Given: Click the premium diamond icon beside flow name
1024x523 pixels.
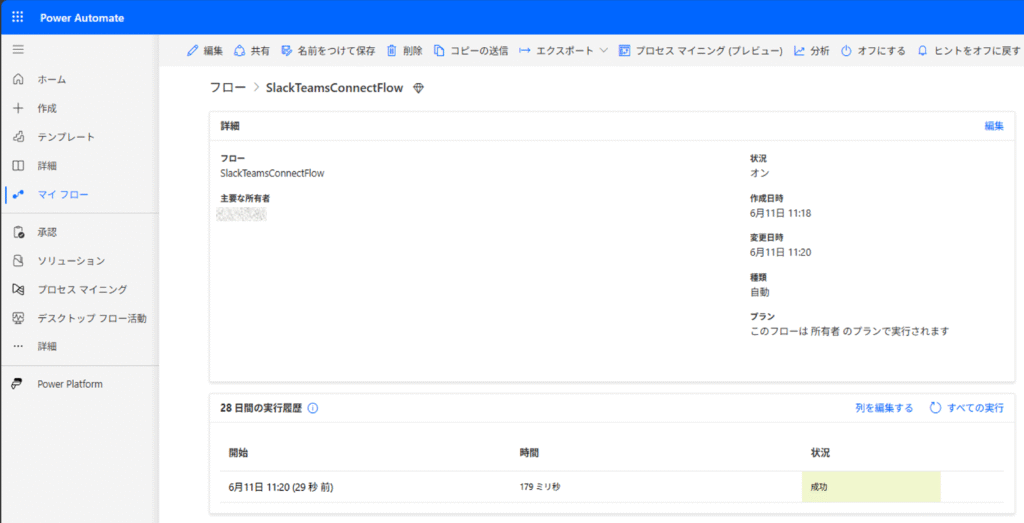Looking at the screenshot, I should click(419, 88).
